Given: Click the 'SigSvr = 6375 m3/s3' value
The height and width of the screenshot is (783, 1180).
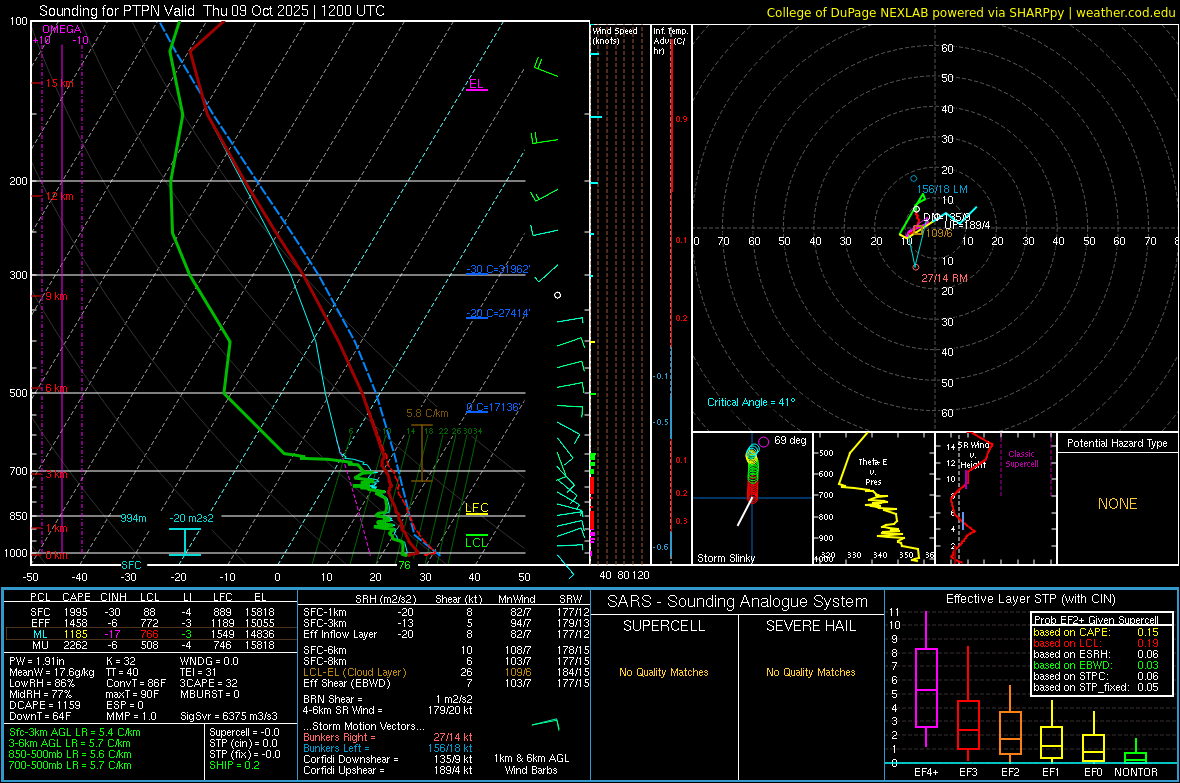Looking at the screenshot, I should click(x=229, y=716).
